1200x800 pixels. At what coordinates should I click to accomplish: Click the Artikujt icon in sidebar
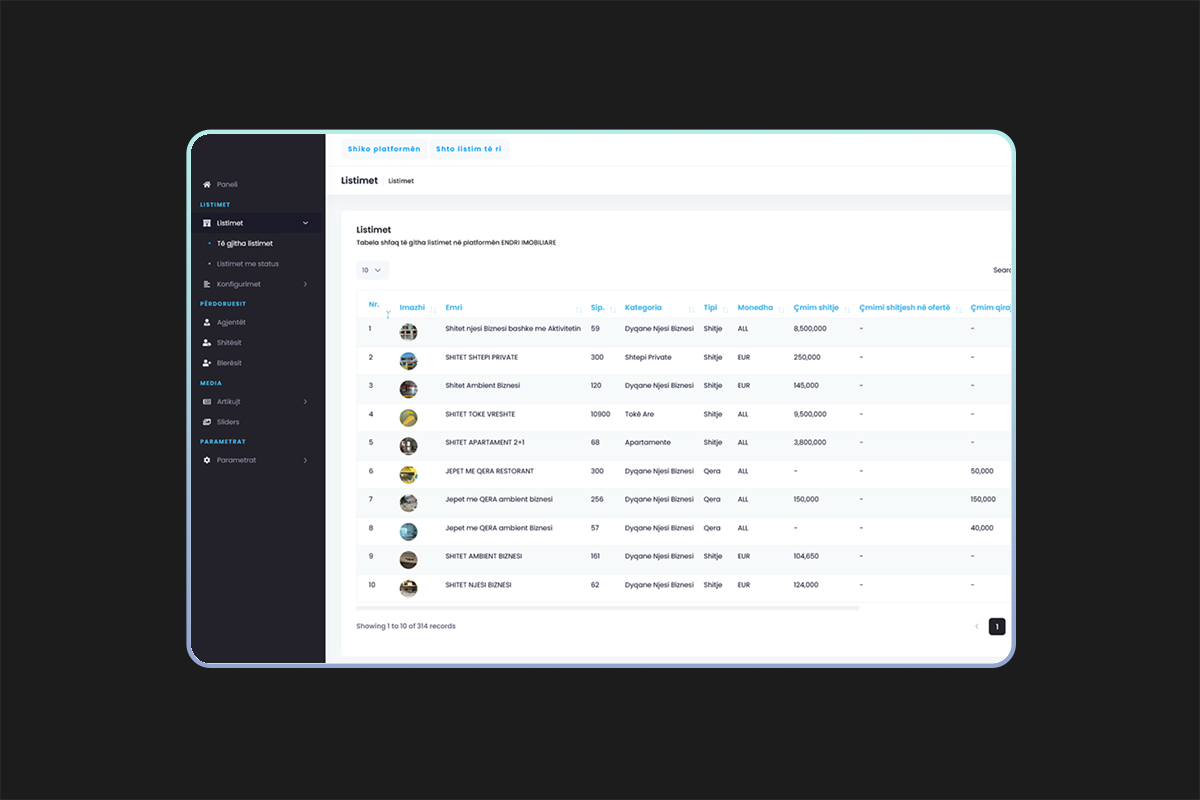[x=207, y=402]
